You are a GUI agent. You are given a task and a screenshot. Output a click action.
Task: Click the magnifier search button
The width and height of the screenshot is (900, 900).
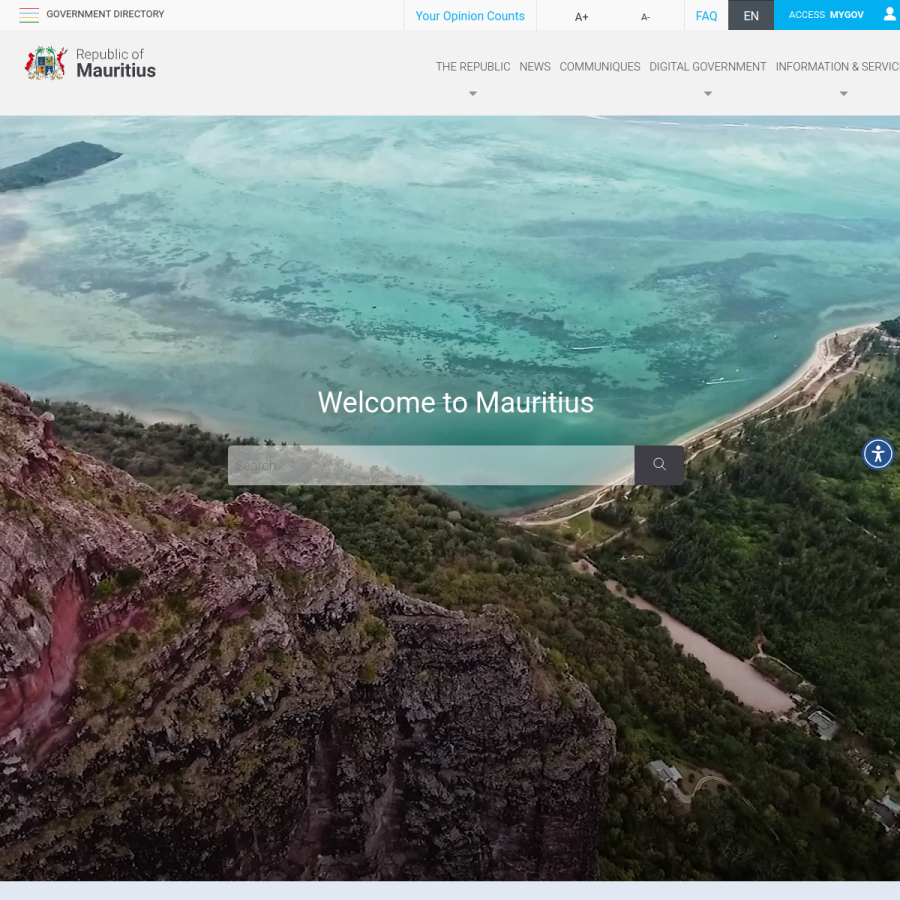click(x=659, y=464)
